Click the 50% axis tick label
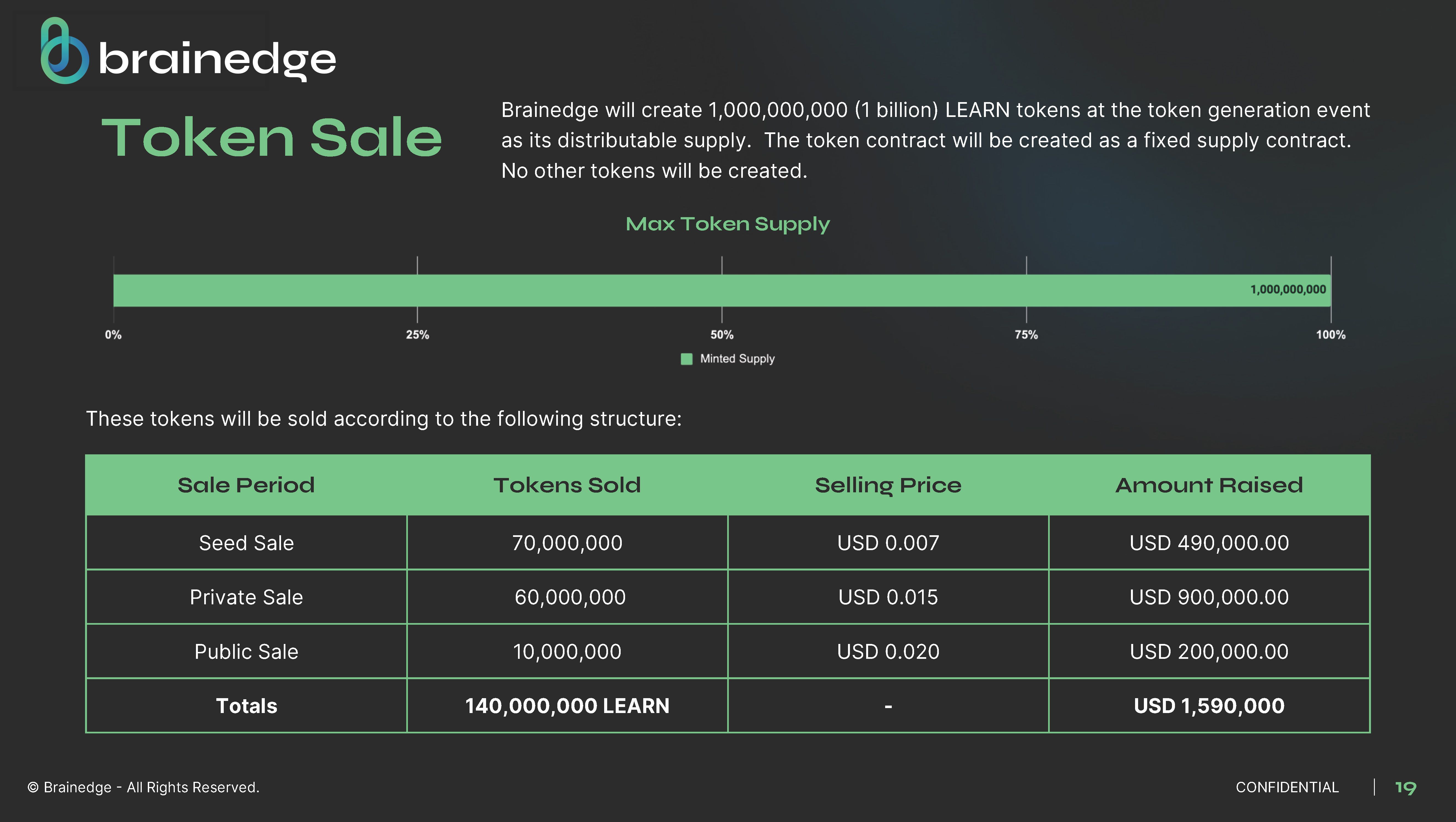1456x822 pixels. click(722, 335)
